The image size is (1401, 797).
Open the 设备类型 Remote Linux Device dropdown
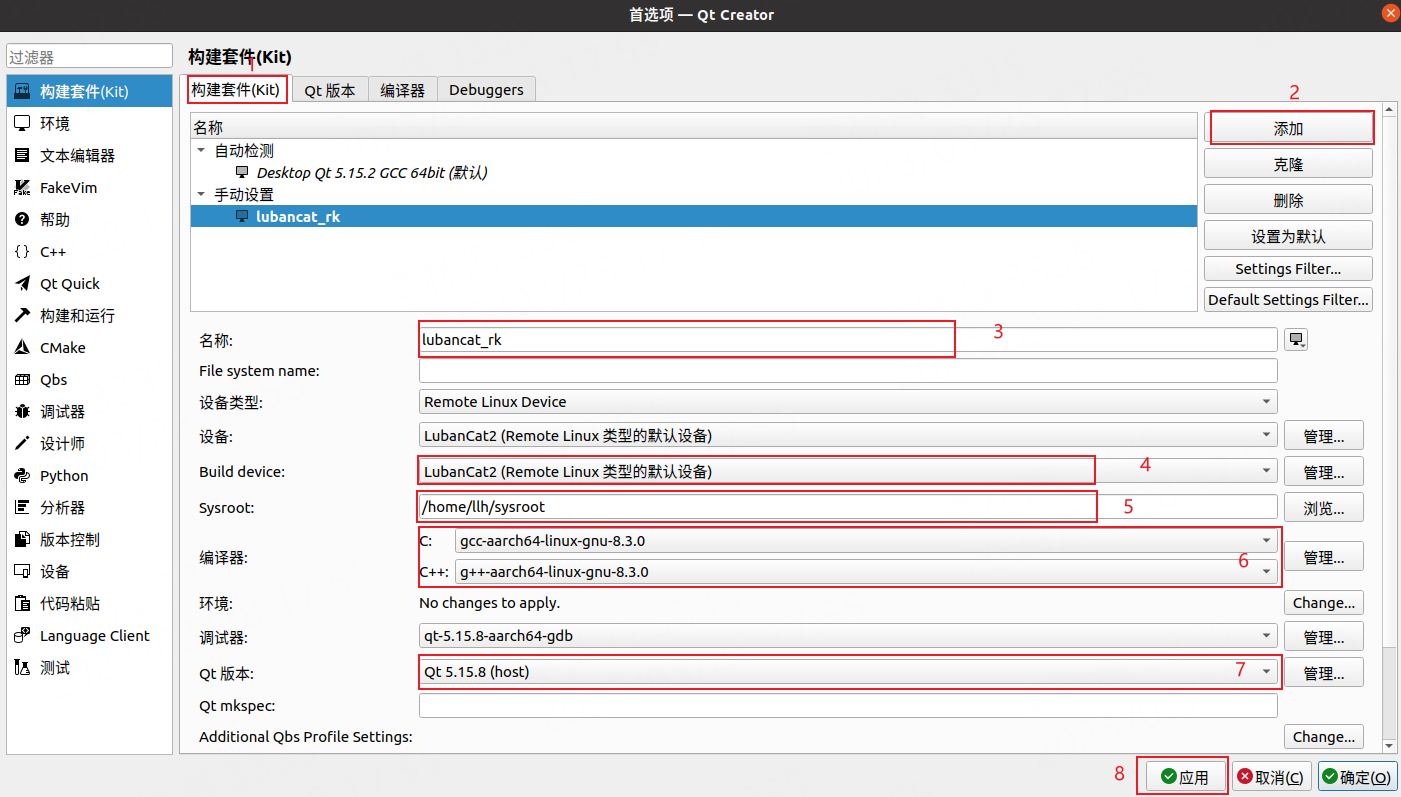848,402
